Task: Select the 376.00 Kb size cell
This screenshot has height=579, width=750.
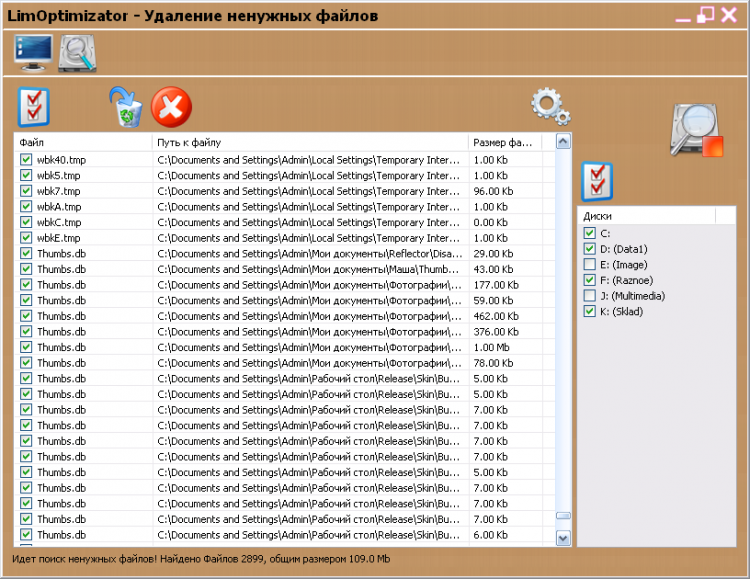Action: click(496, 332)
